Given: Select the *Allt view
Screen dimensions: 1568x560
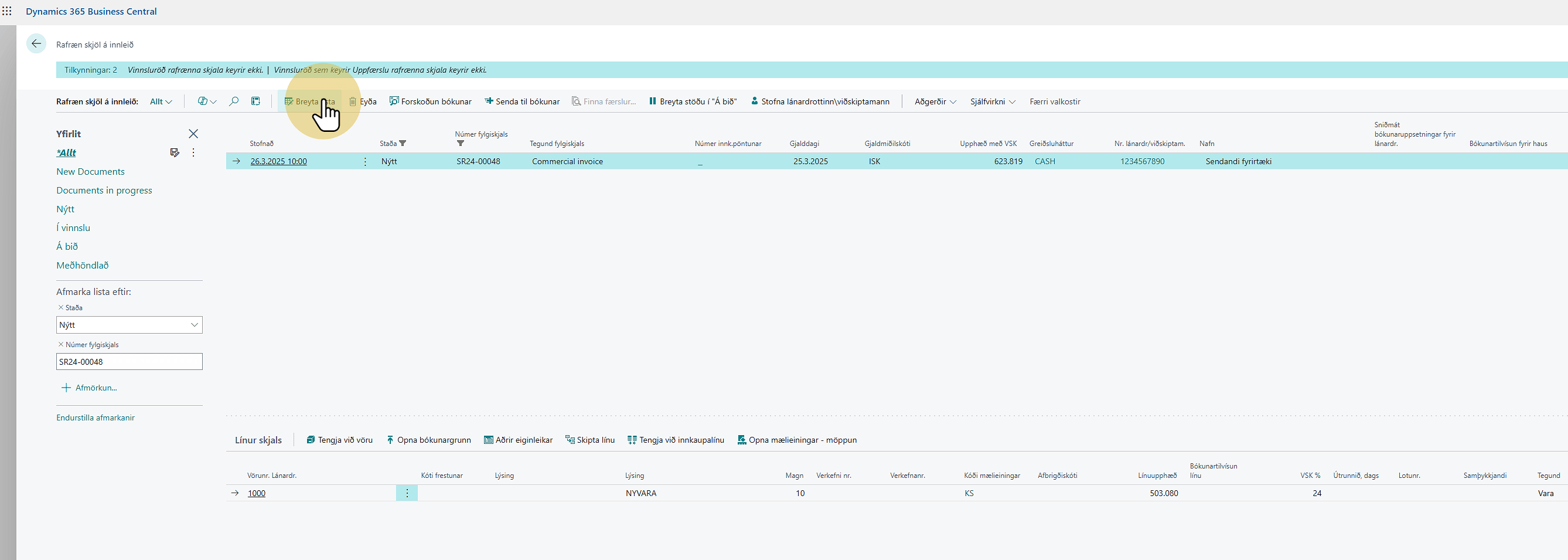Looking at the screenshot, I should tap(66, 153).
